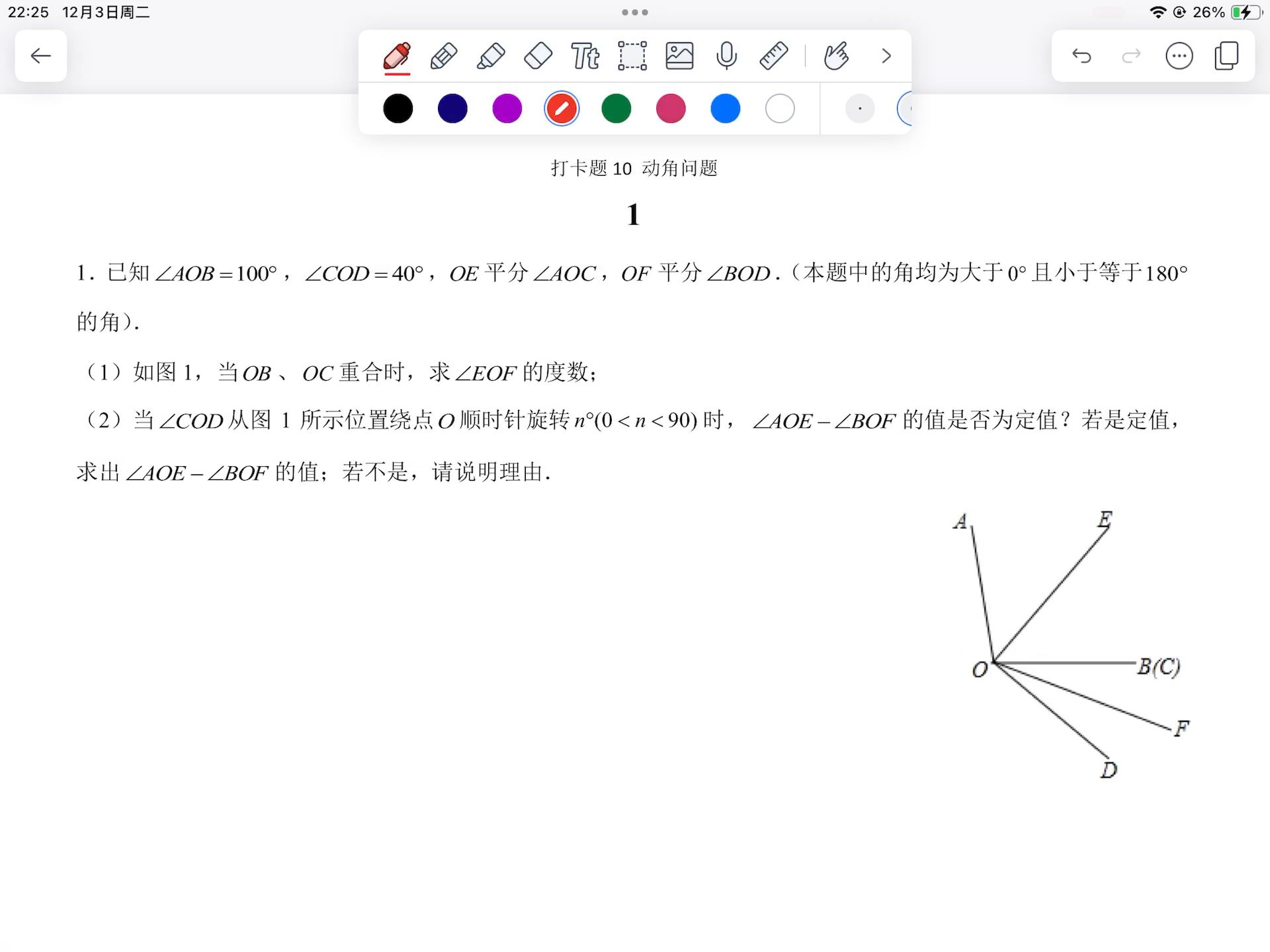This screenshot has height=952, width=1270.
Task: Choose the green ink color
Action: [x=616, y=108]
